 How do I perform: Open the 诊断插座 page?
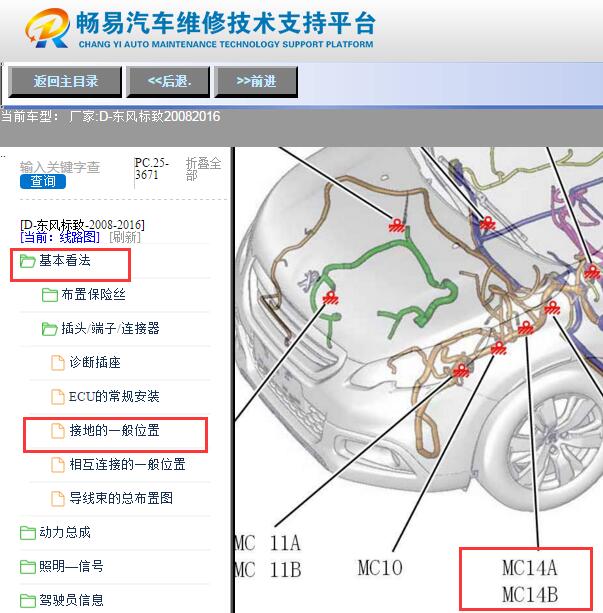tap(95, 362)
